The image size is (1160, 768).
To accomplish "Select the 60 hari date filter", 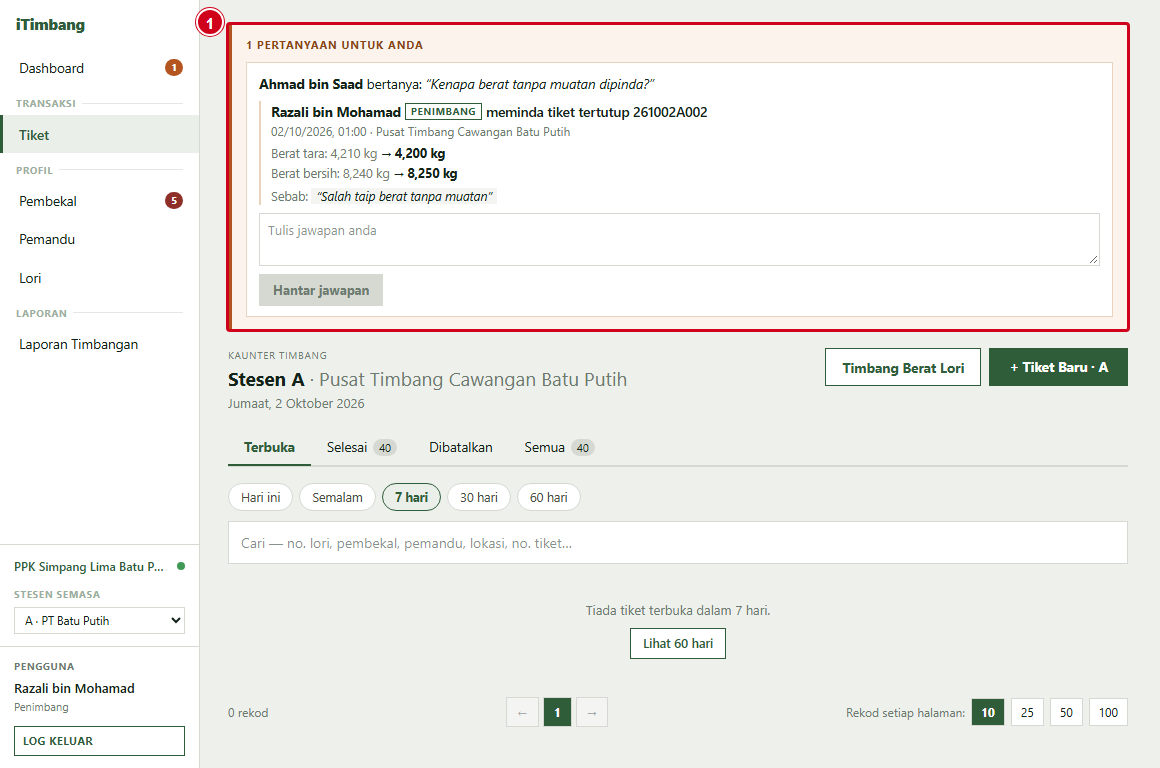I will pos(549,497).
